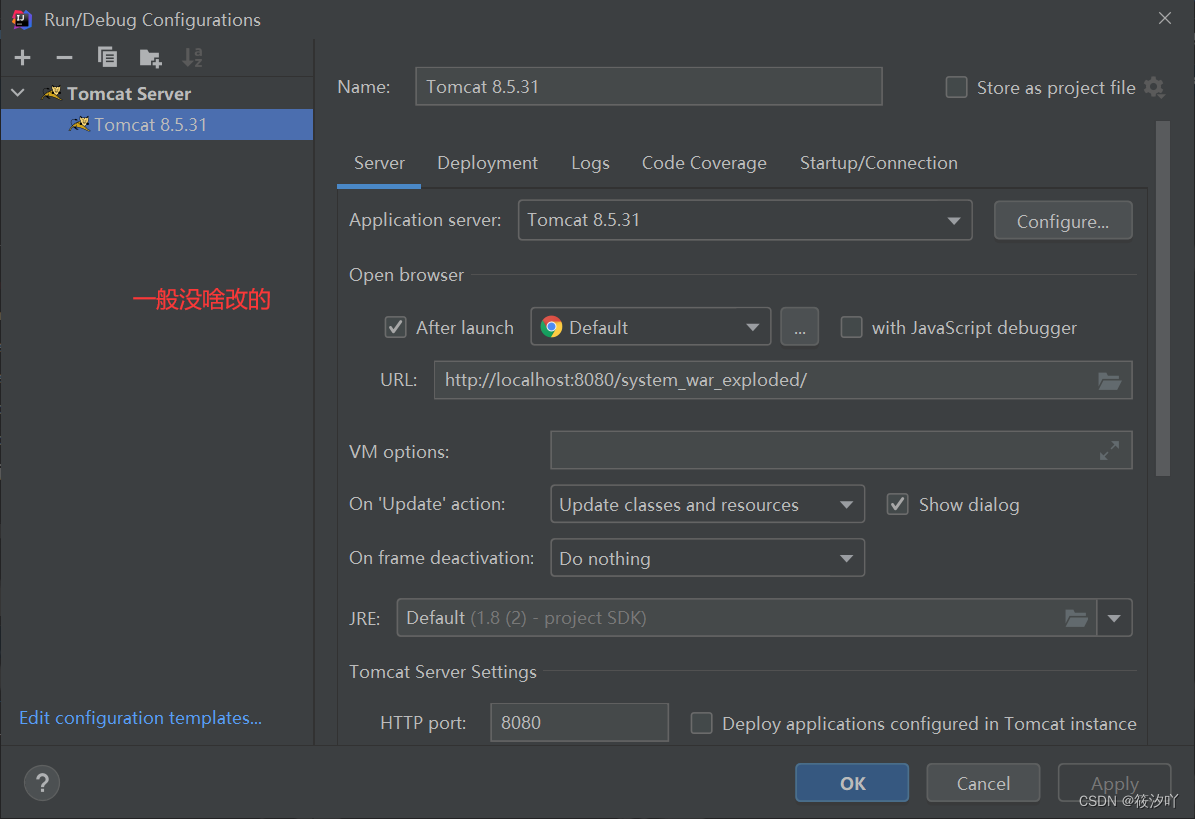Click the Apply button
1195x819 pixels.
click(x=1113, y=782)
